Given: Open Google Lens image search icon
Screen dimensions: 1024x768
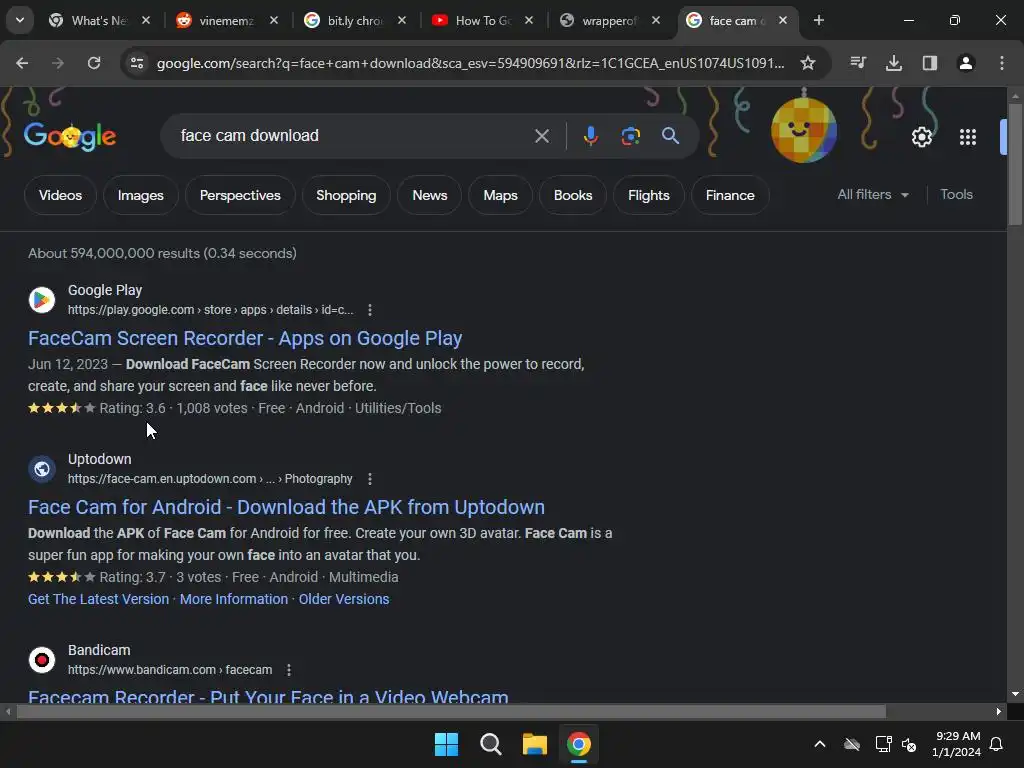Looking at the screenshot, I should pos(630,136).
